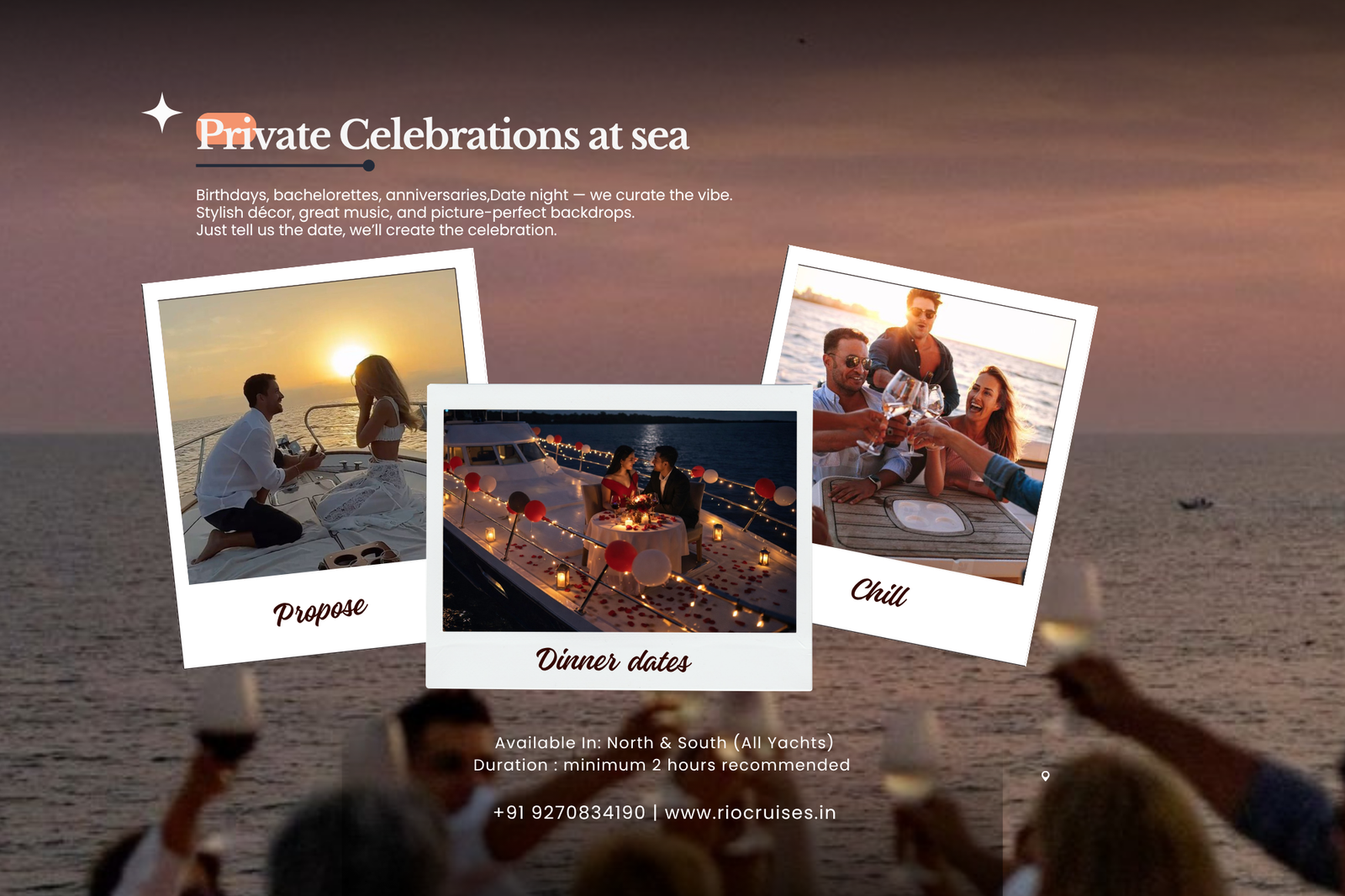This screenshot has height=896, width=1345.
Task: Click the 'Chill' handwritten caption
Action: pos(879,593)
